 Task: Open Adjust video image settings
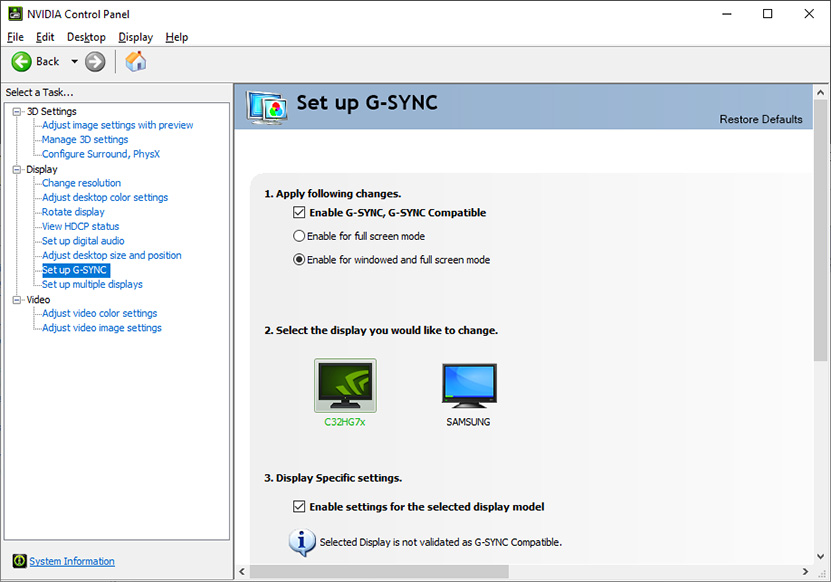pos(102,328)
